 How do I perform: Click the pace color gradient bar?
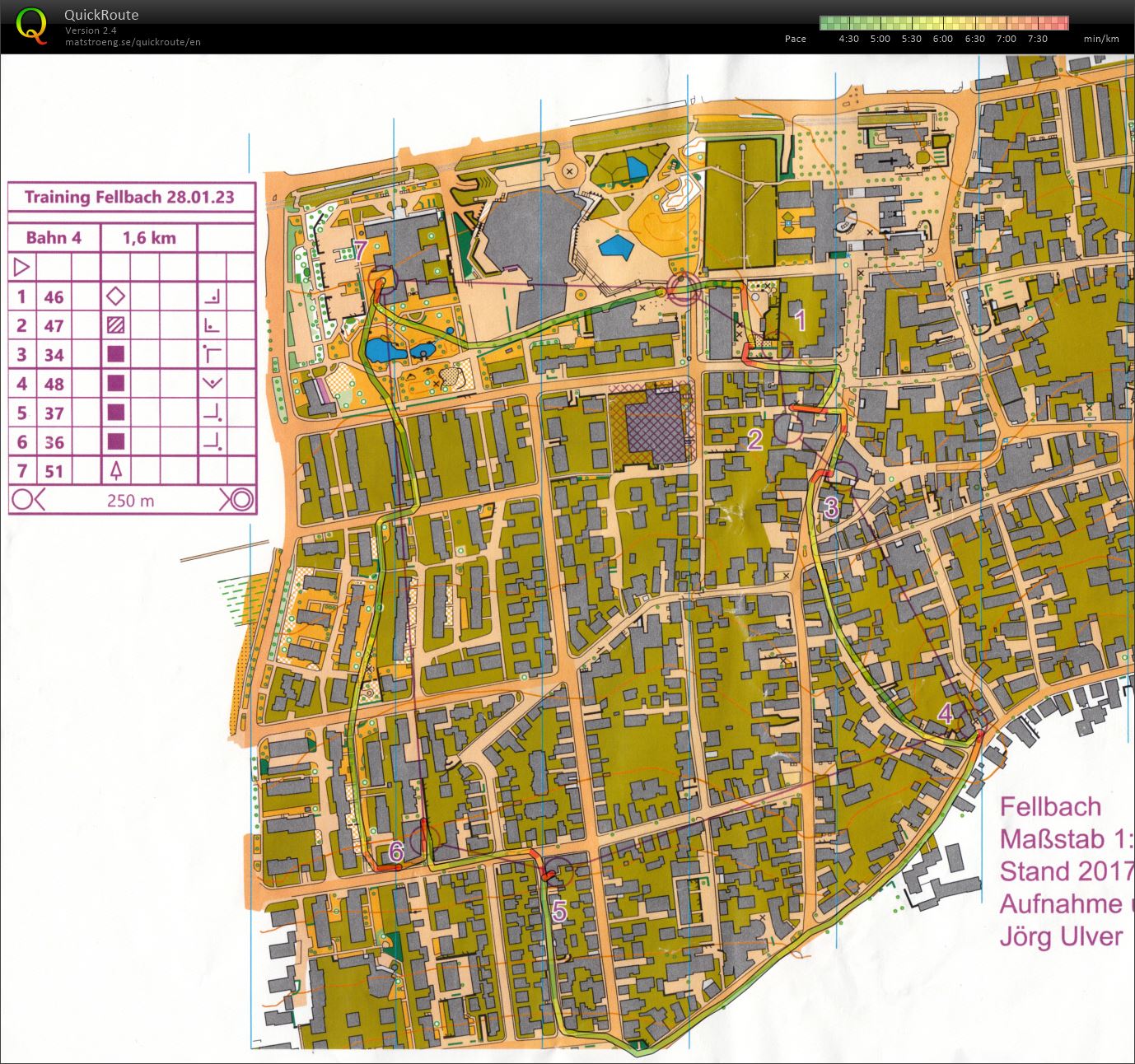(x=944, y=23)
